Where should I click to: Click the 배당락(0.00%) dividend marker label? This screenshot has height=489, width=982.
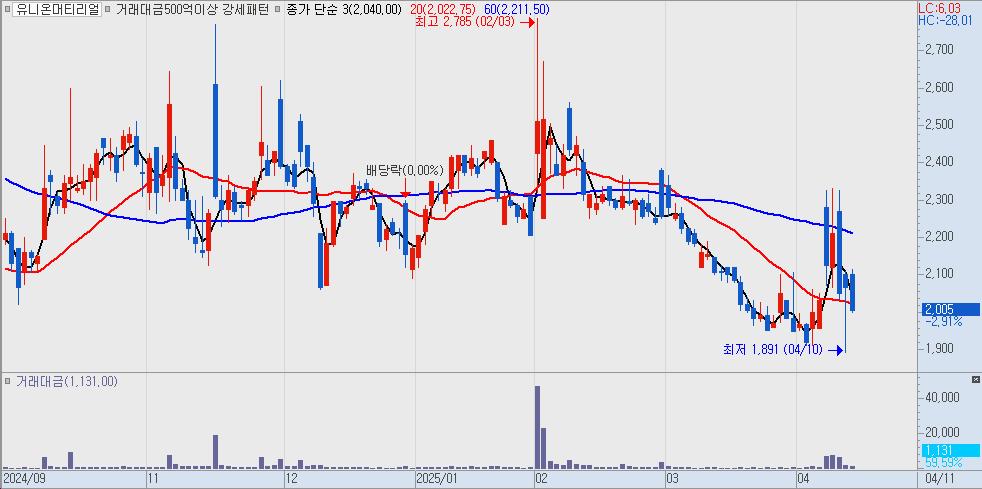[405, 170]
